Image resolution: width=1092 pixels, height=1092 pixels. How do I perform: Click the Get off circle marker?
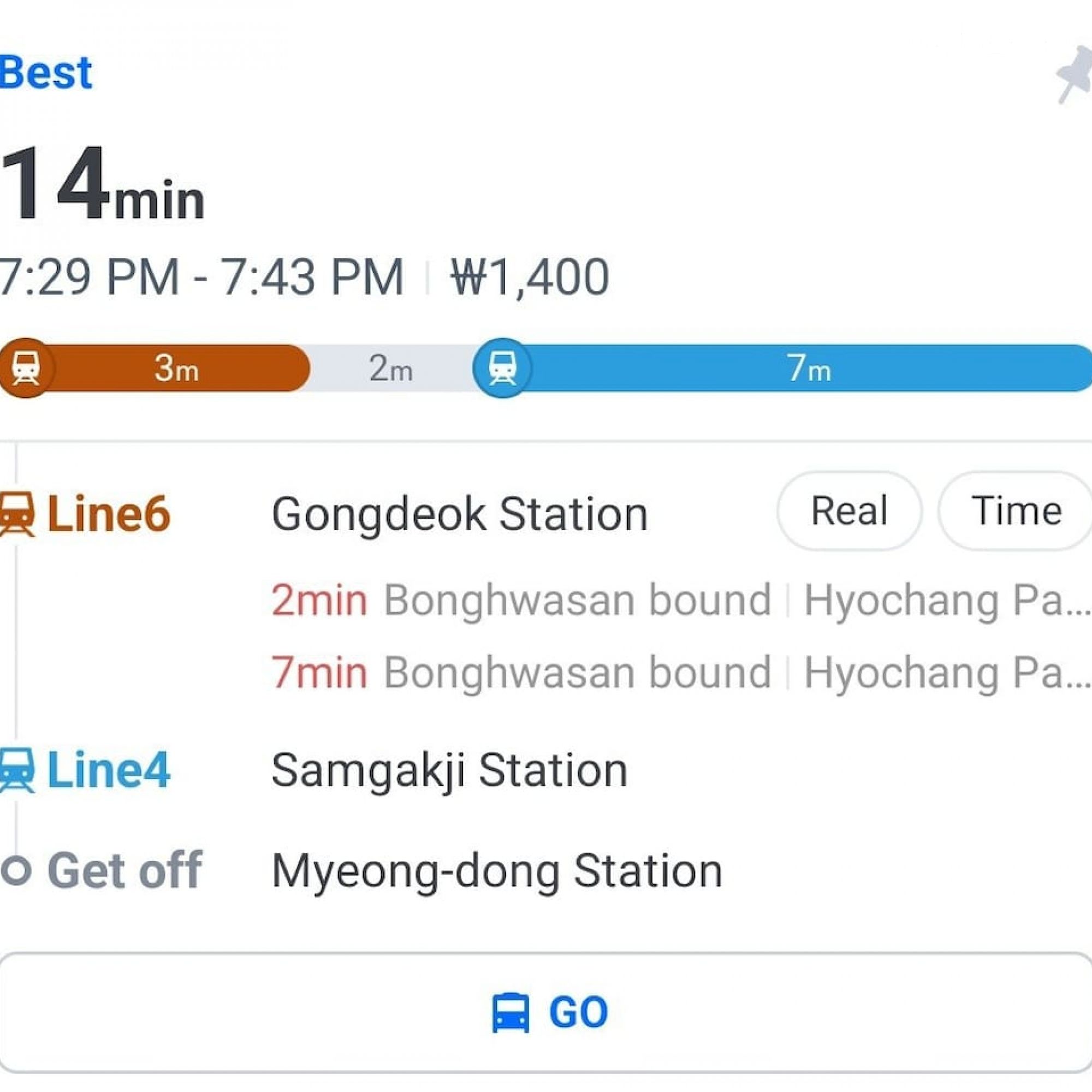(16, 870)
